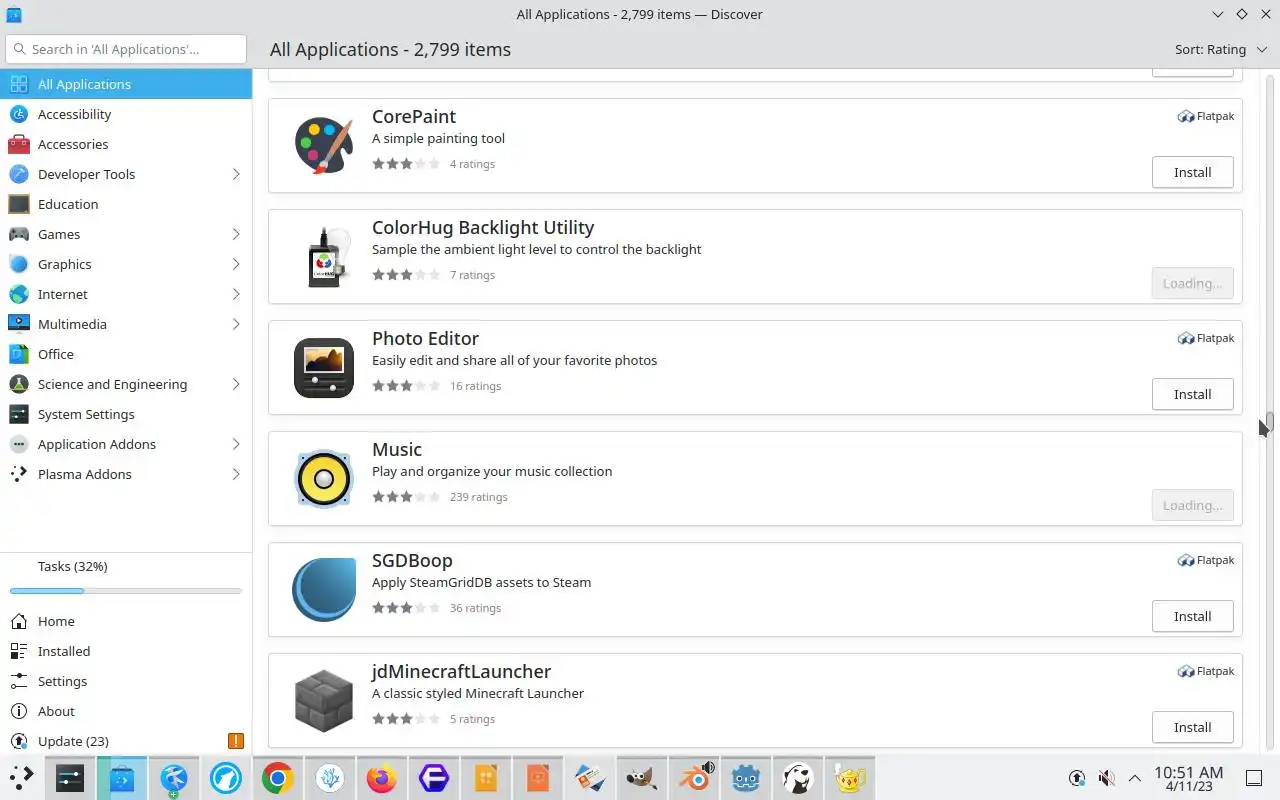Open the Update (23) page

click(x=126, y=741)
